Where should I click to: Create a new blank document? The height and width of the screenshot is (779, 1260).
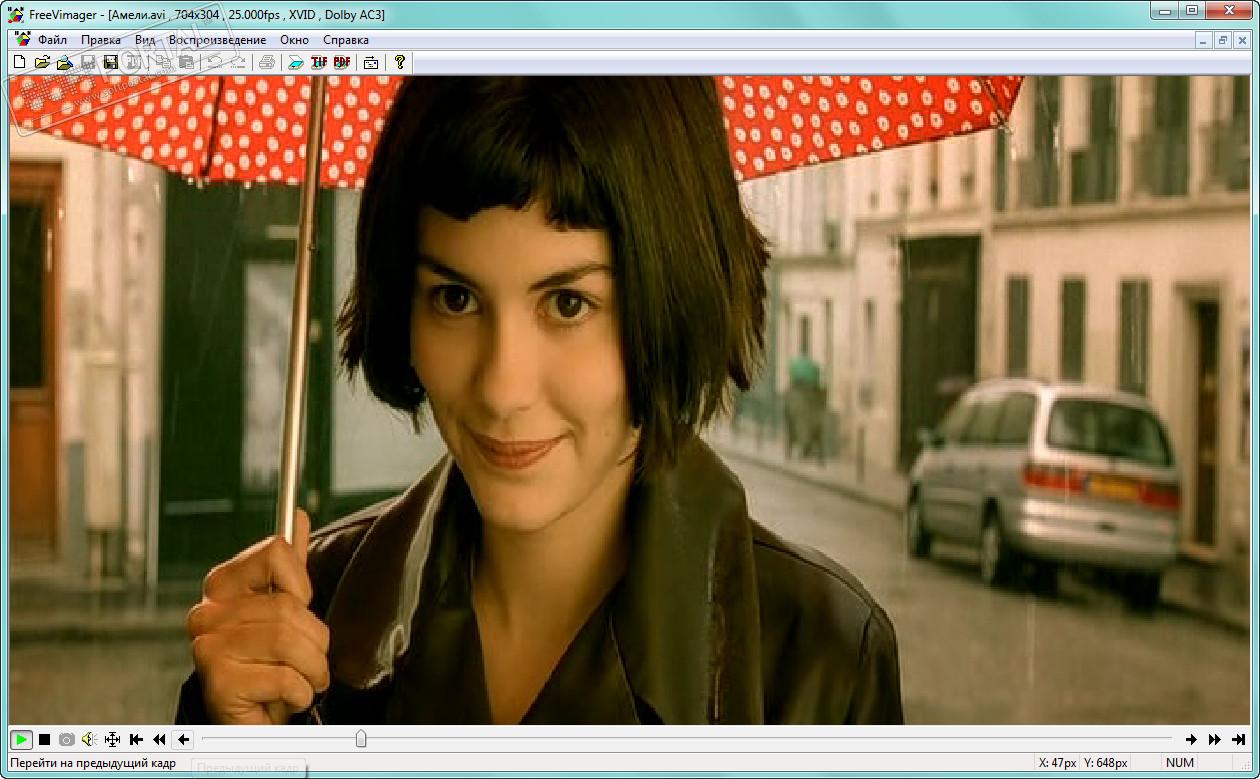(19, 62)
